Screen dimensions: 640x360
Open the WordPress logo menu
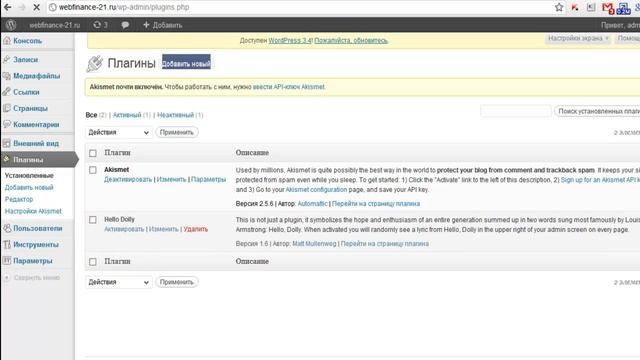[x=11, y=25]
